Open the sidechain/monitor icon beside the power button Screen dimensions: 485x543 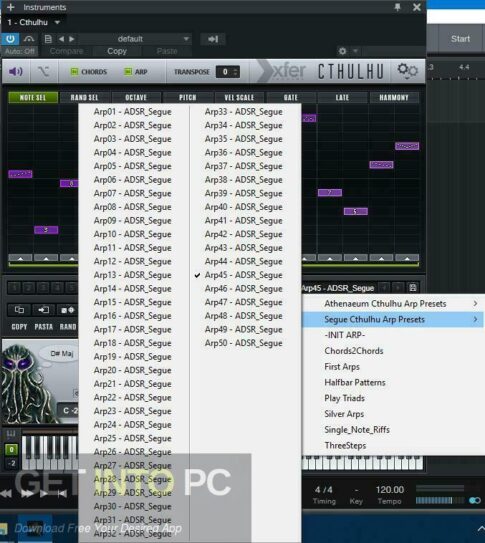pyautogui.click(x=29, y=39)
